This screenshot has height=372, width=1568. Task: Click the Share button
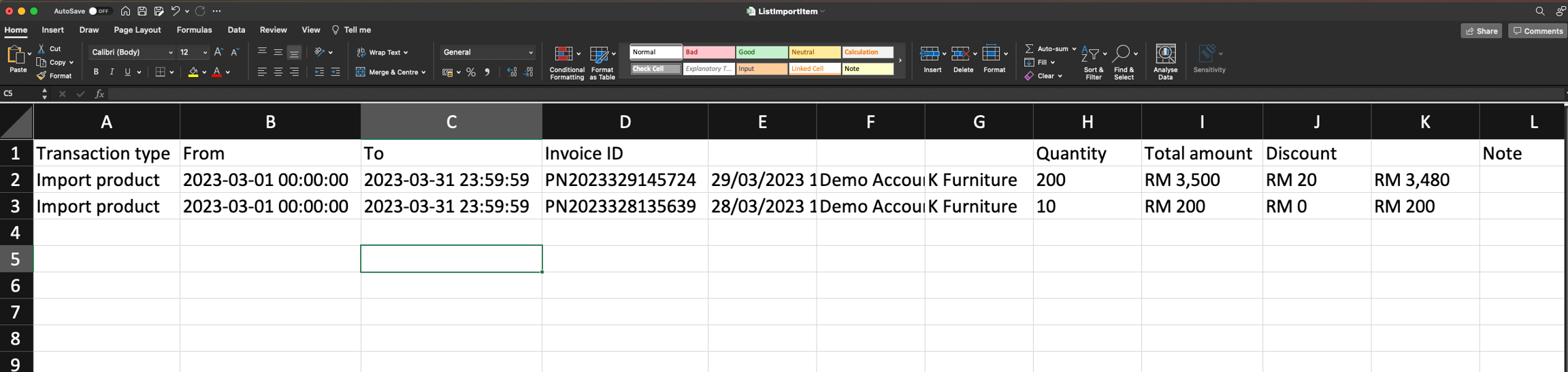coord(1481,31)
